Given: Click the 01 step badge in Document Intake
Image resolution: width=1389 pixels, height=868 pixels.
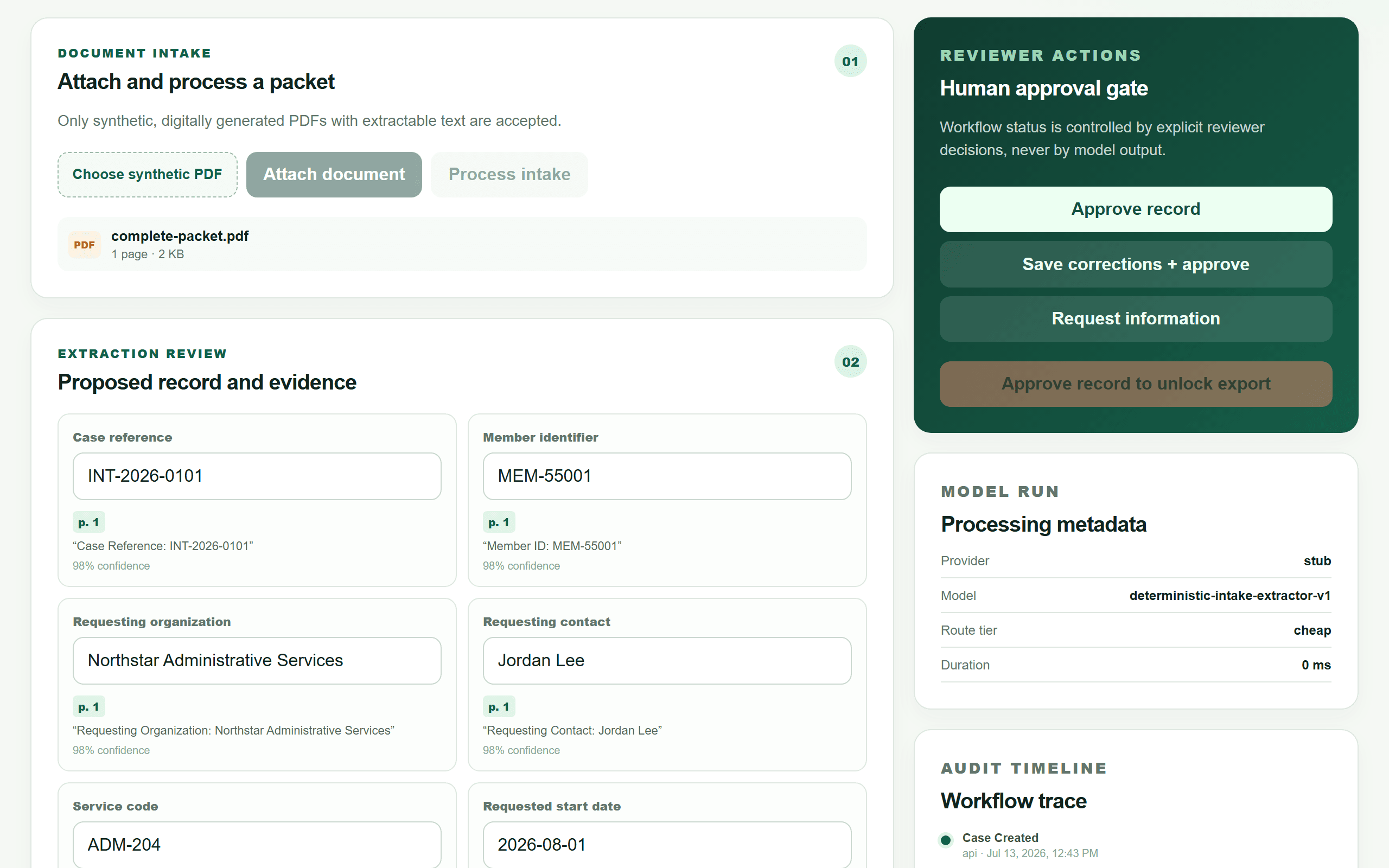Looking at the screenshot, I should tap(850, 61).
